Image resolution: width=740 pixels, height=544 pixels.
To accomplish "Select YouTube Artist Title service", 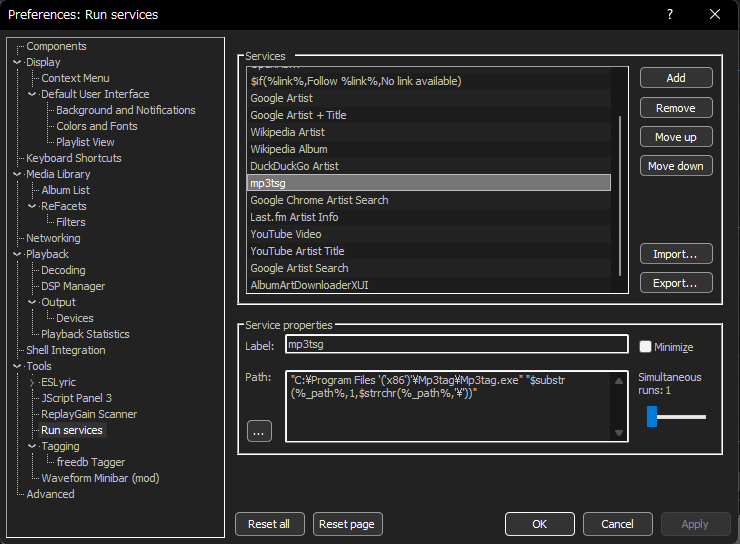I will click(429, 251).
